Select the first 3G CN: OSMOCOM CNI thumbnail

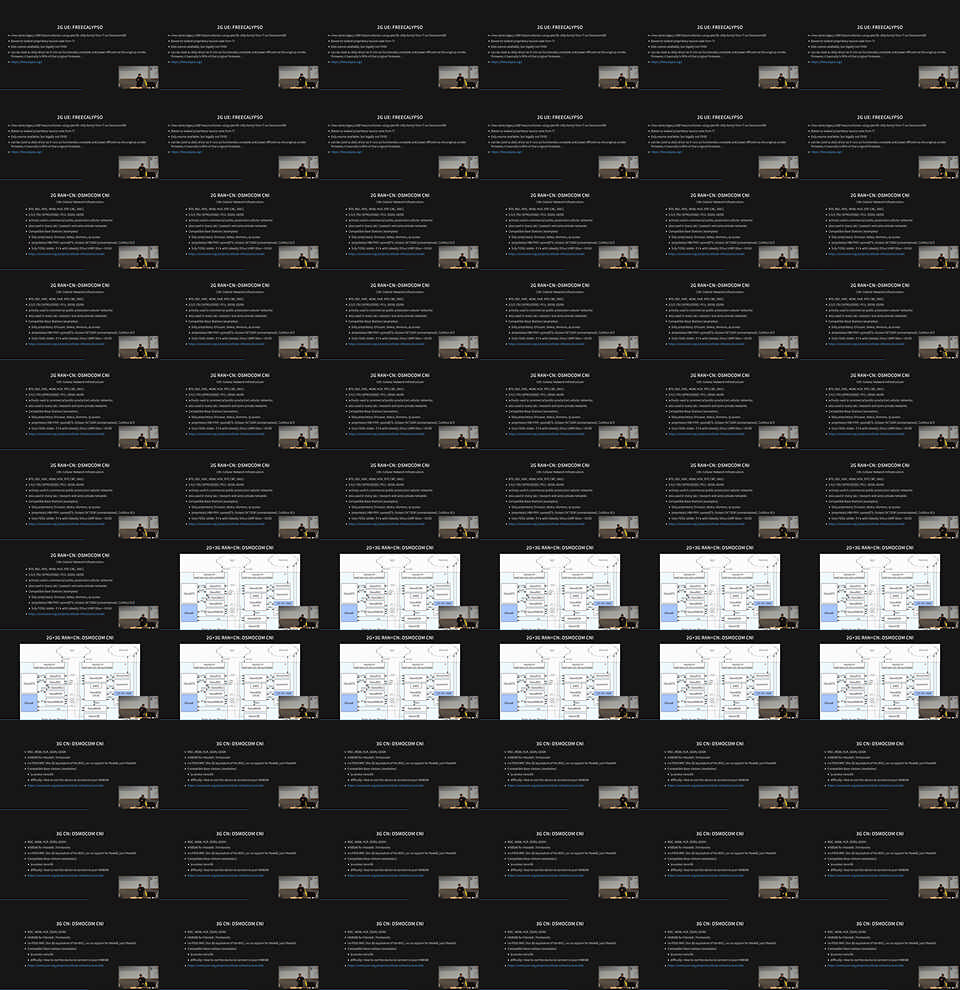[80, 765]
